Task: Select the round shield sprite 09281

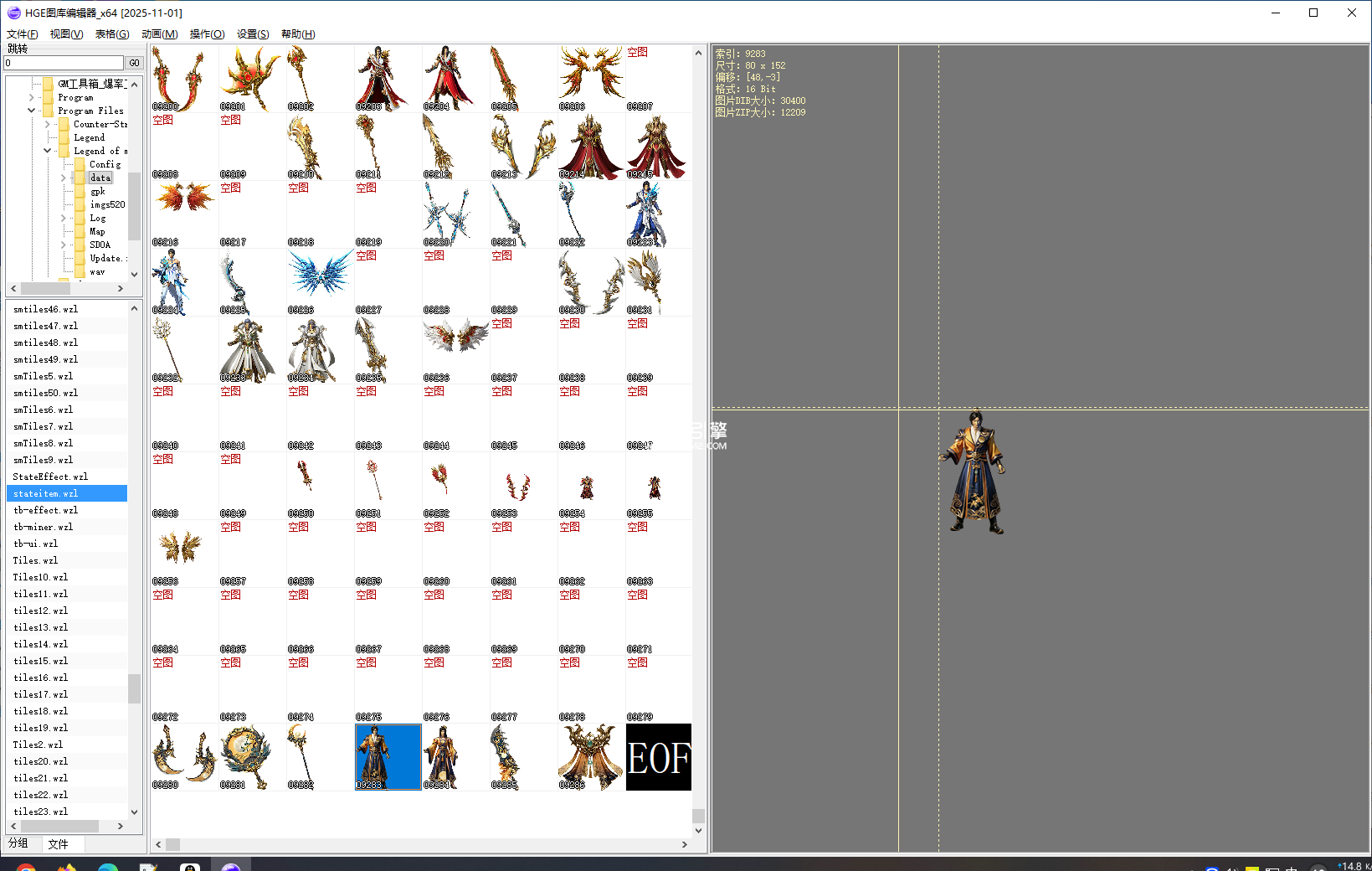Action: (252, 757)
